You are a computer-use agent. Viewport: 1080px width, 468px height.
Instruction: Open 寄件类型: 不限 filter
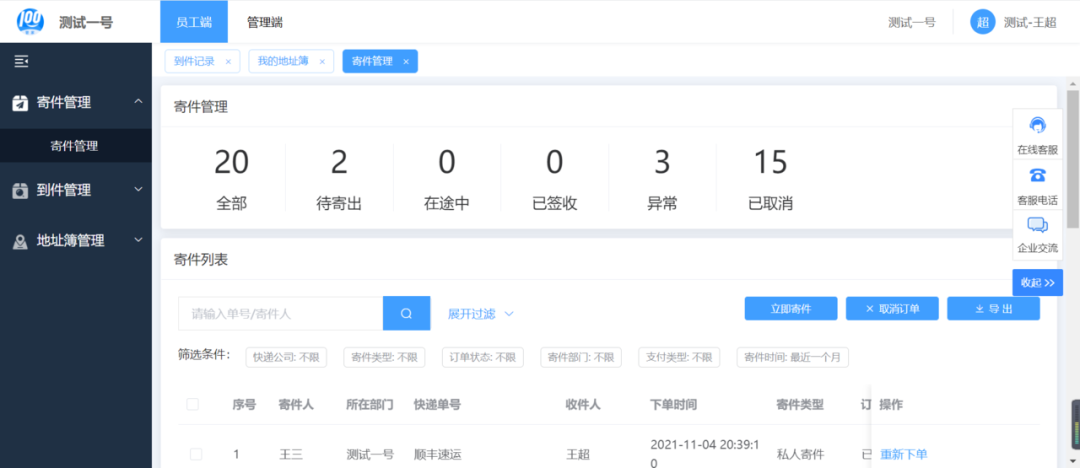384,358
